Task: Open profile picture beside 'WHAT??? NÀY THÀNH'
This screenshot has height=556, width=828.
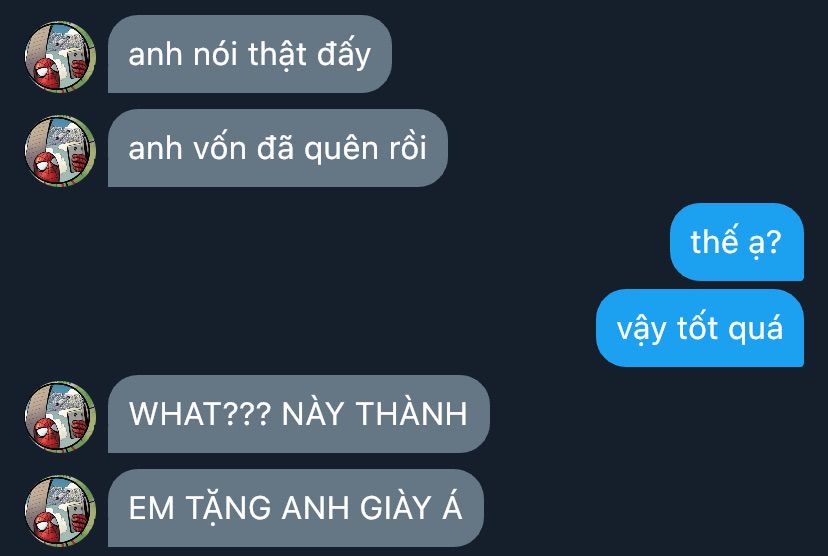Action: [60, 417]
